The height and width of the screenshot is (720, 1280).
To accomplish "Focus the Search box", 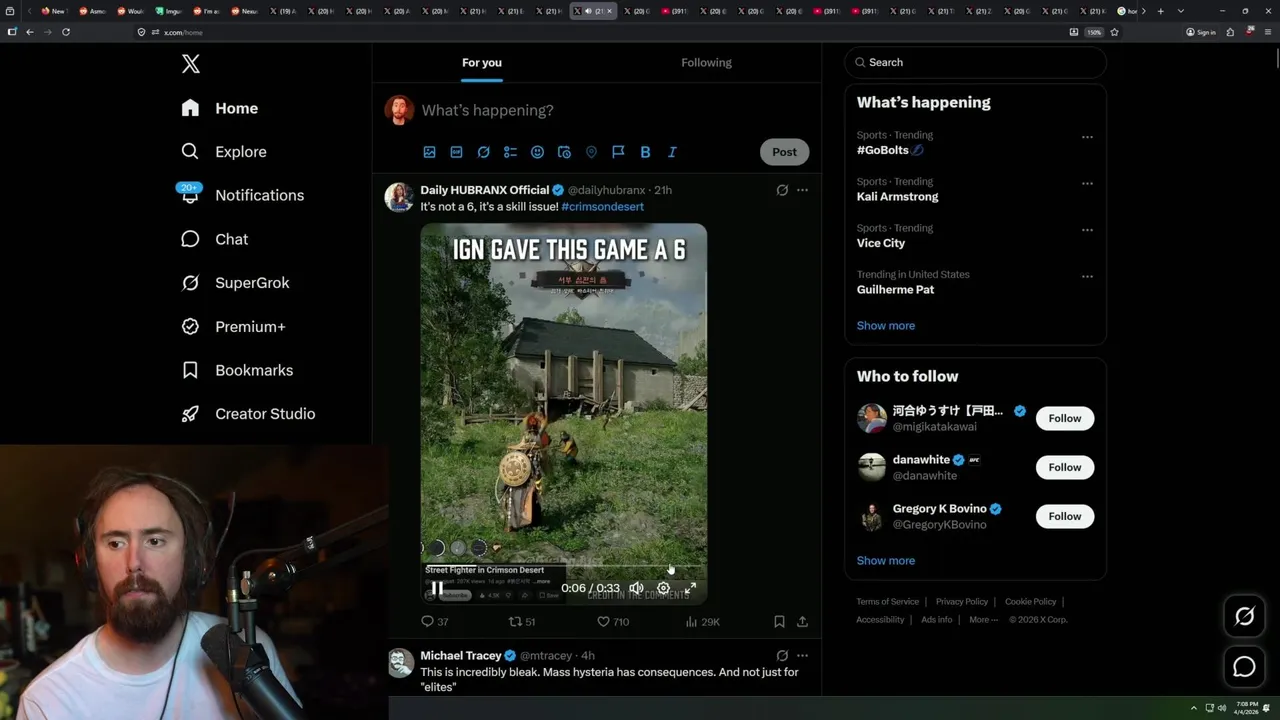I will click(x=975, y=62).
